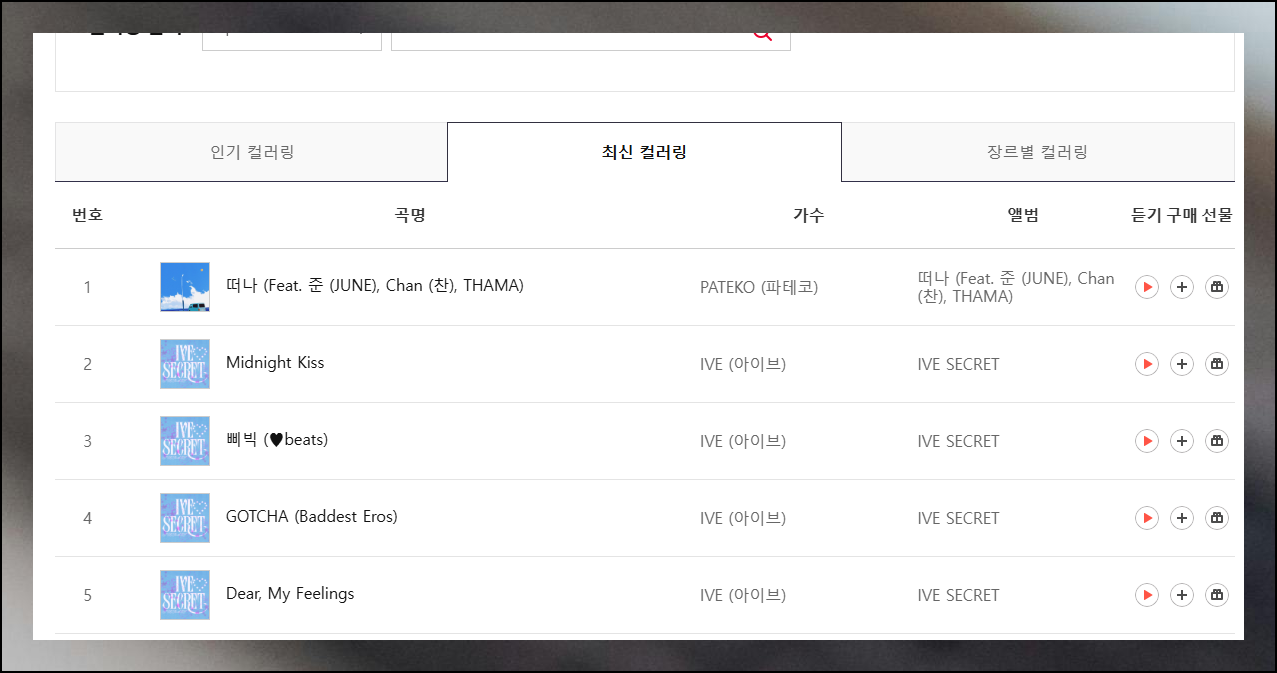Screen dimensions: 1277x673
Task: Gift the 떠나 track using gift icon
Action: click(1217, 287)
